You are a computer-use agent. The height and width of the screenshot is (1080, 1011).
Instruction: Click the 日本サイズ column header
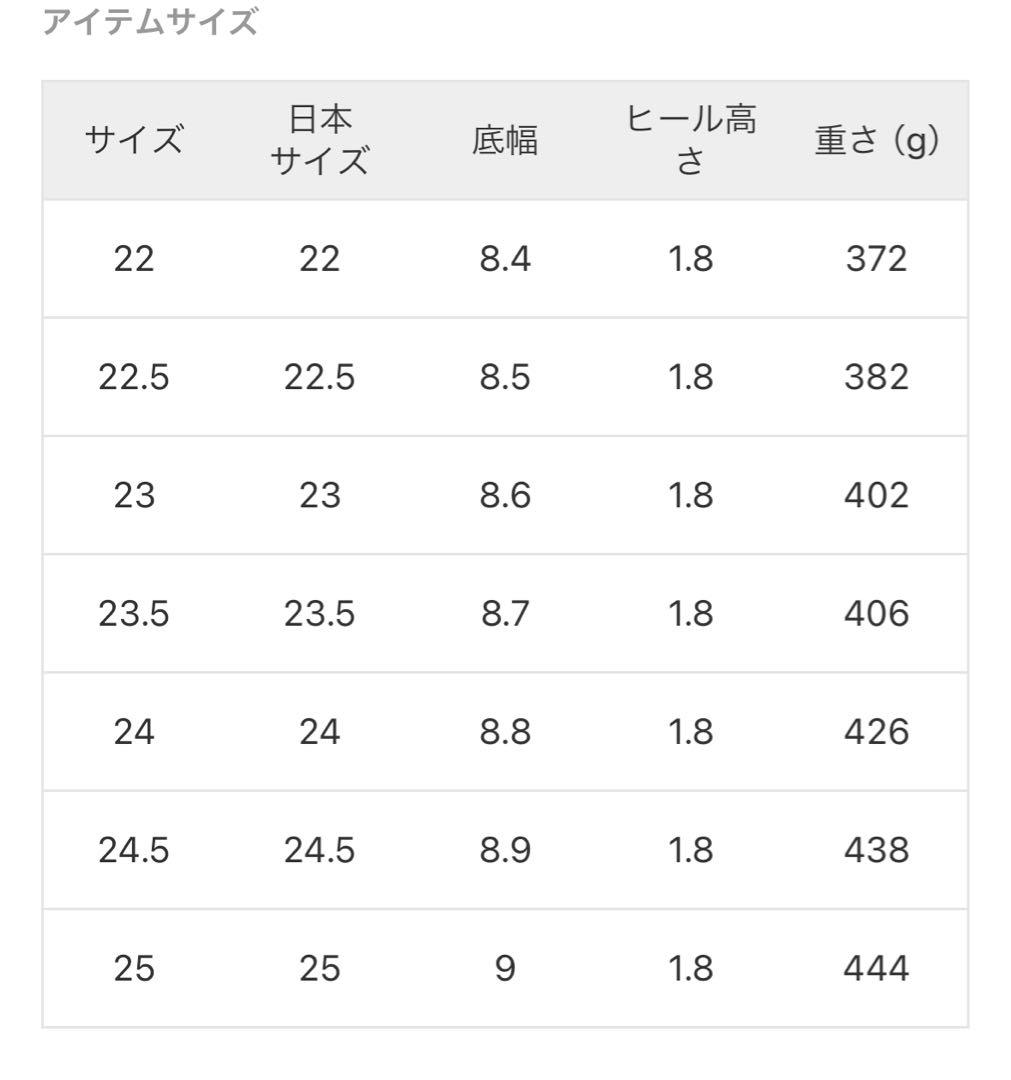tap(320, 141)
